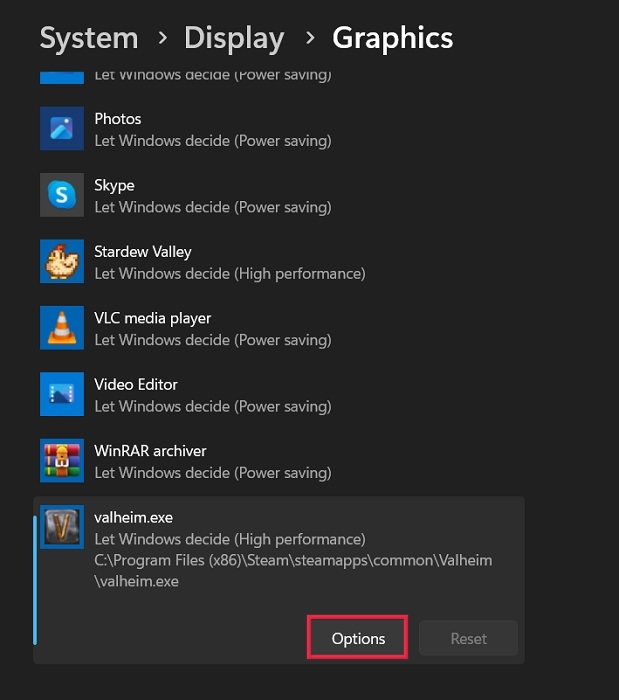Screen dimensions: 619x700
Task: Click the valheim.exe entry title
Action: coord(133,517)
